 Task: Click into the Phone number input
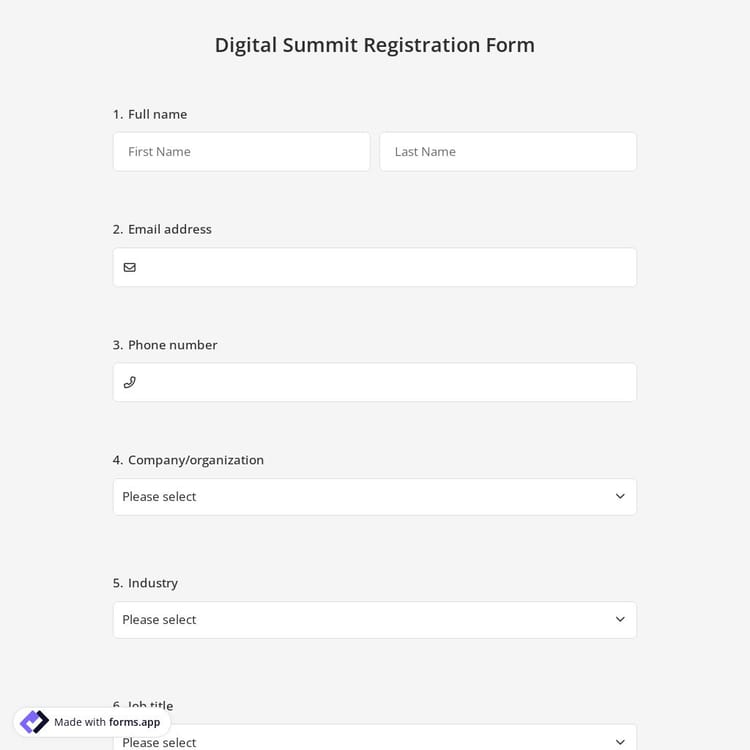pos(385,382)
